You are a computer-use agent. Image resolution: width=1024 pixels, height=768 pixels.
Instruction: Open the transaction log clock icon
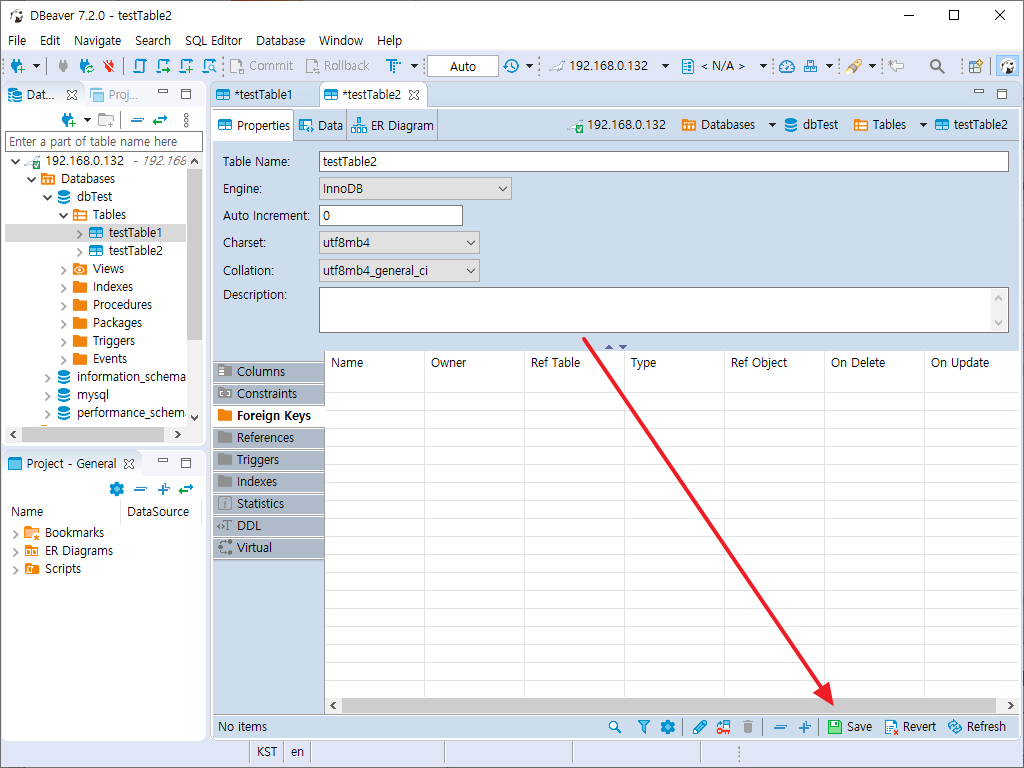pos(511,66)
